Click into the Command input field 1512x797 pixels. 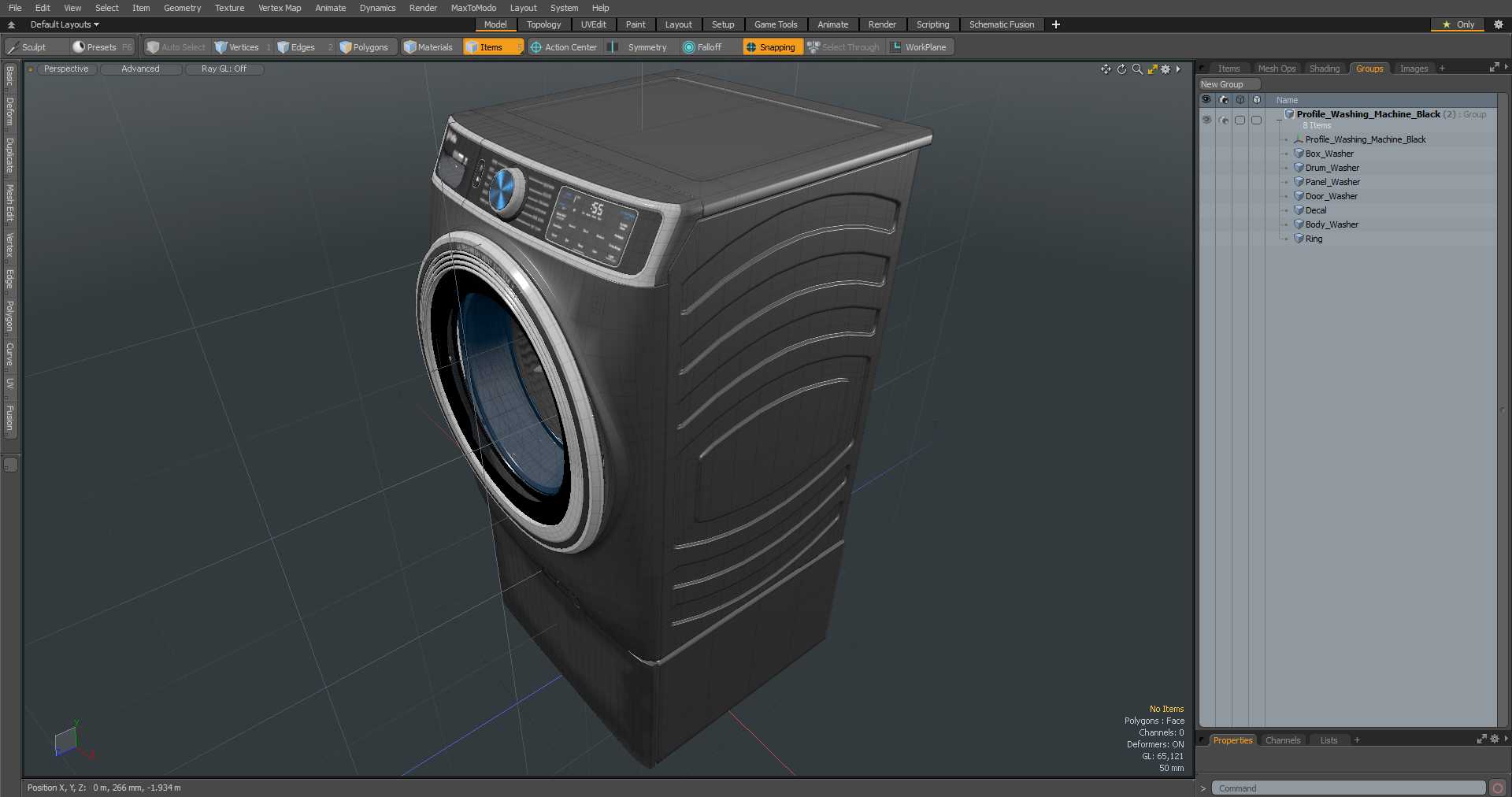pos(1348,788)
